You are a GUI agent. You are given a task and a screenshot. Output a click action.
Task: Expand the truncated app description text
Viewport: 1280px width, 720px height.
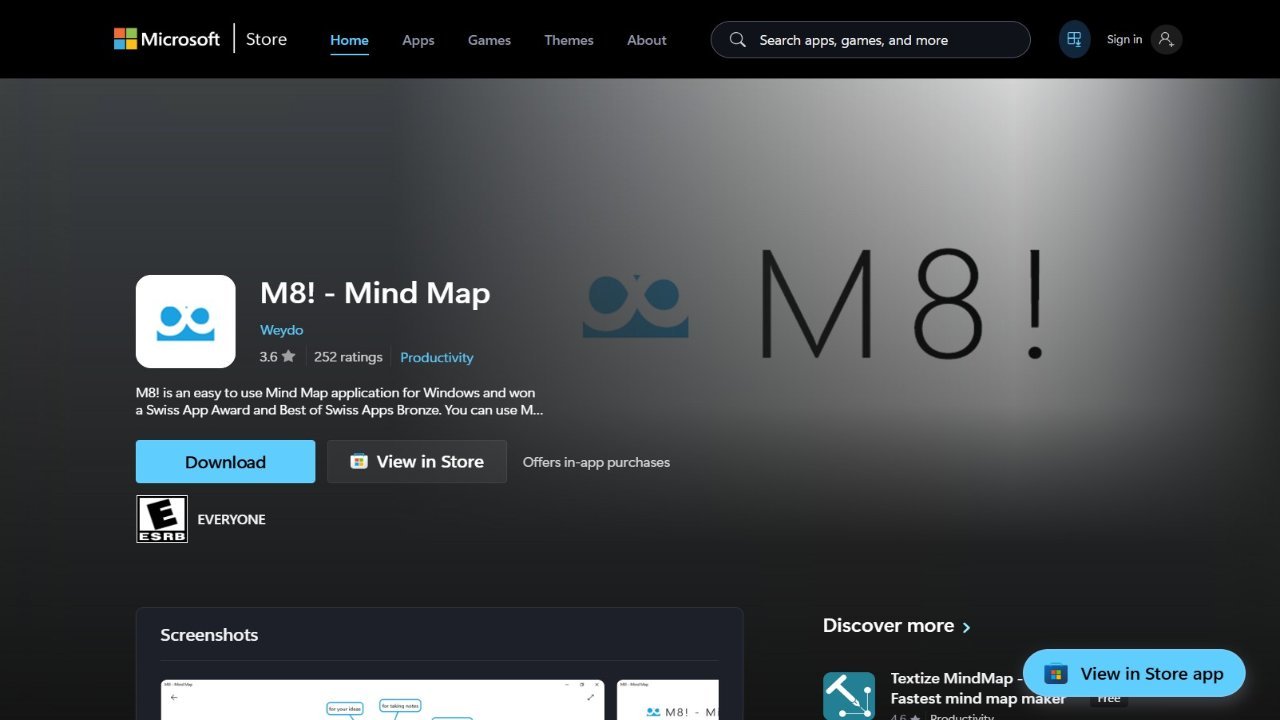(340, 401)
